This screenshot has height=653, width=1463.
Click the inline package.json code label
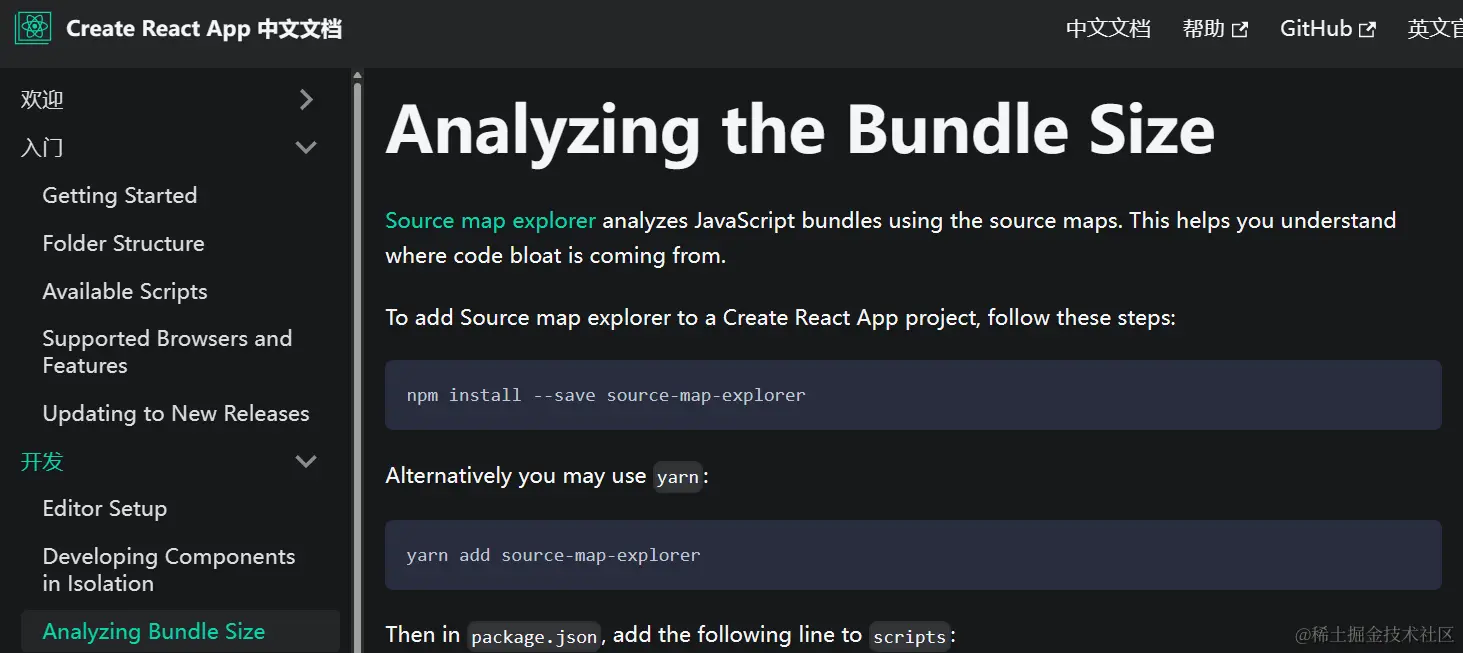[x=534, y=636]
